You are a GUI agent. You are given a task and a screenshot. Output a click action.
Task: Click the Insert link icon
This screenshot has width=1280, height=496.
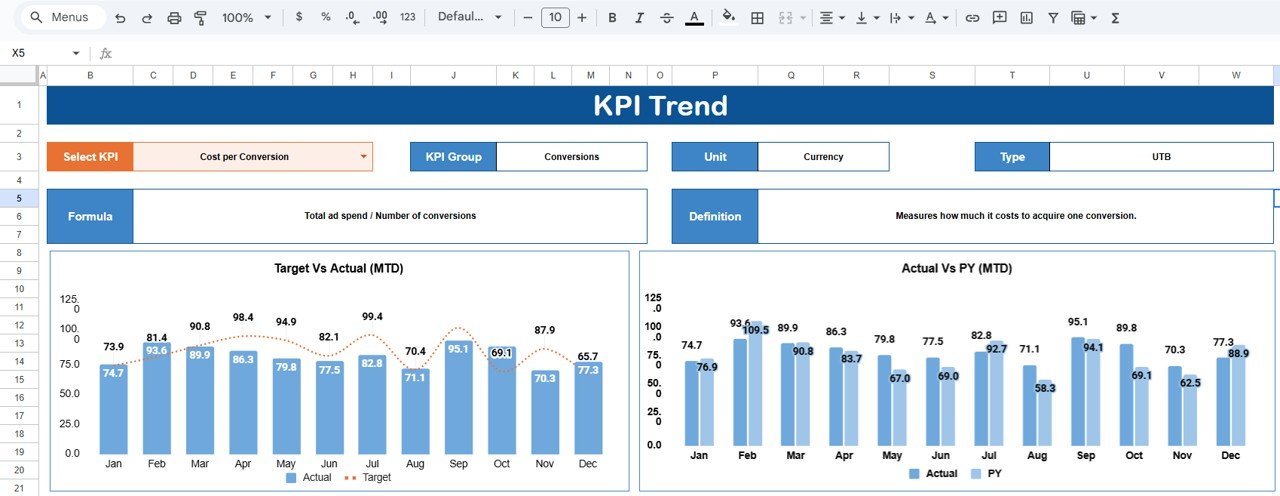click(x=972, y=18)
